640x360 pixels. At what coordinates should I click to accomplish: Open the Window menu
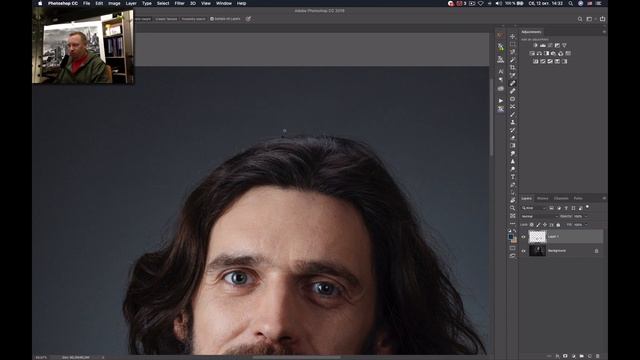tap(224, 3)
